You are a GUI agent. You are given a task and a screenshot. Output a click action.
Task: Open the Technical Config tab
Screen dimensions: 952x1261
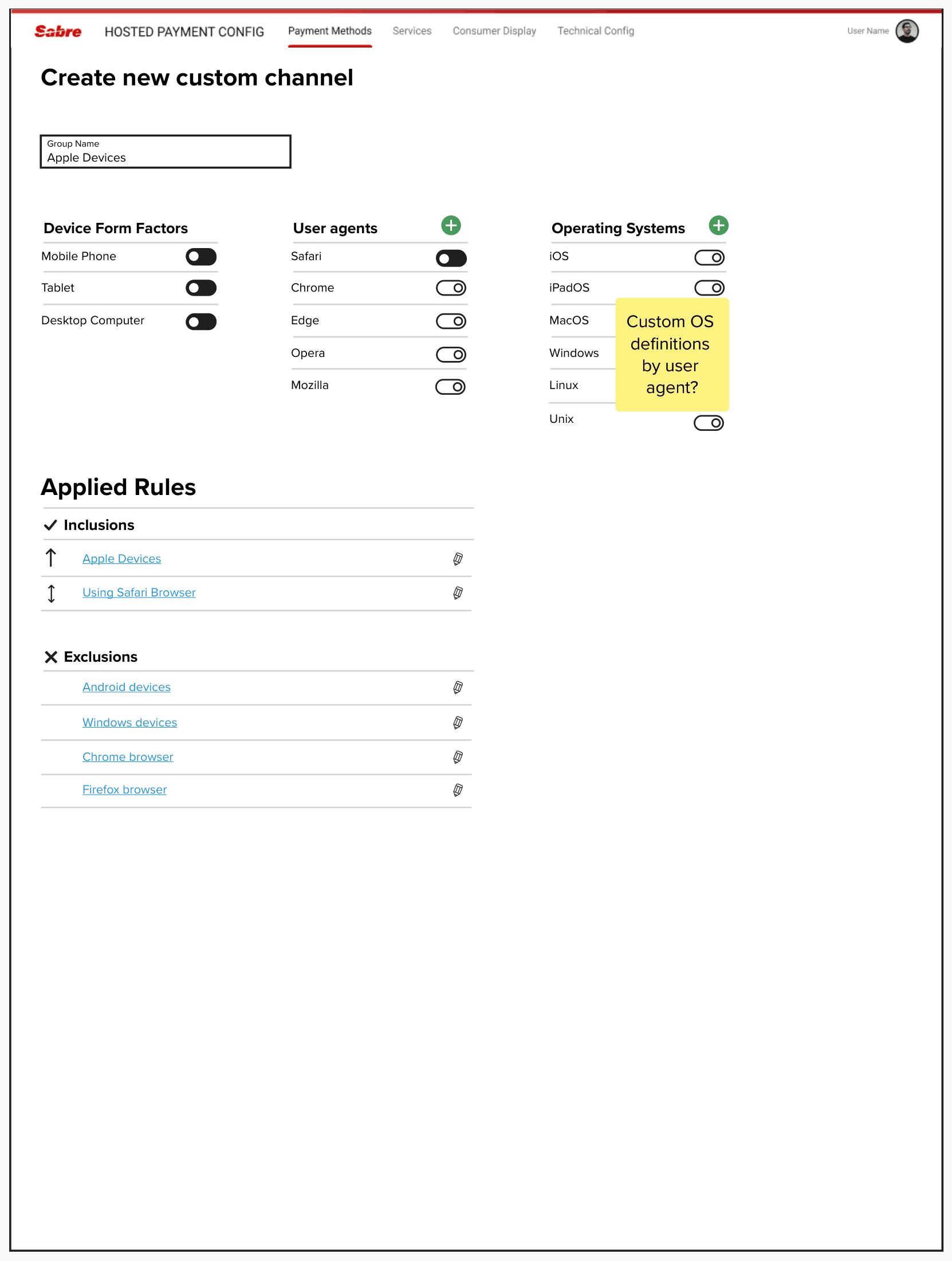(596, 31)
